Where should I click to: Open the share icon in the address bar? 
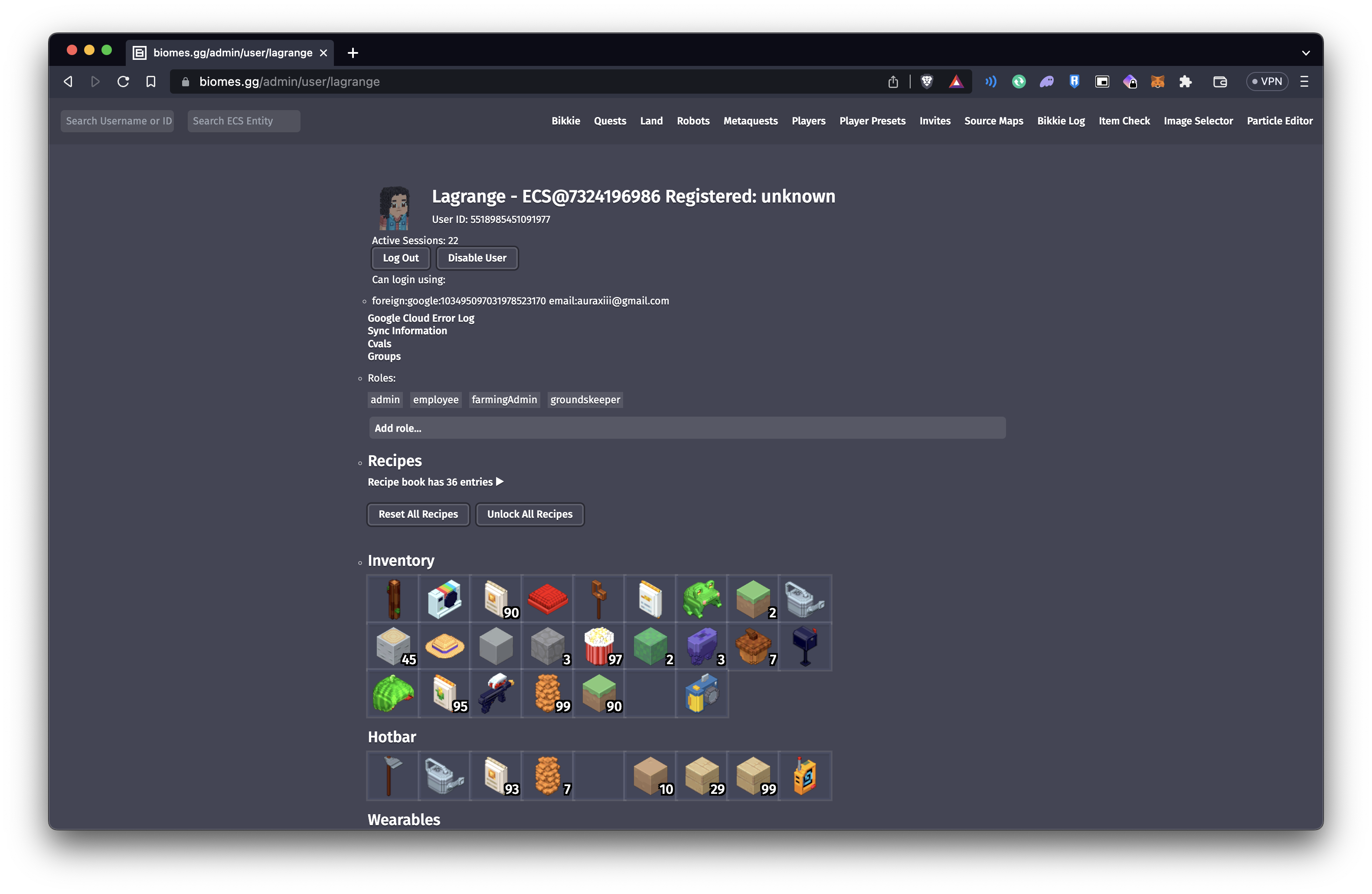tap(893, 82)
